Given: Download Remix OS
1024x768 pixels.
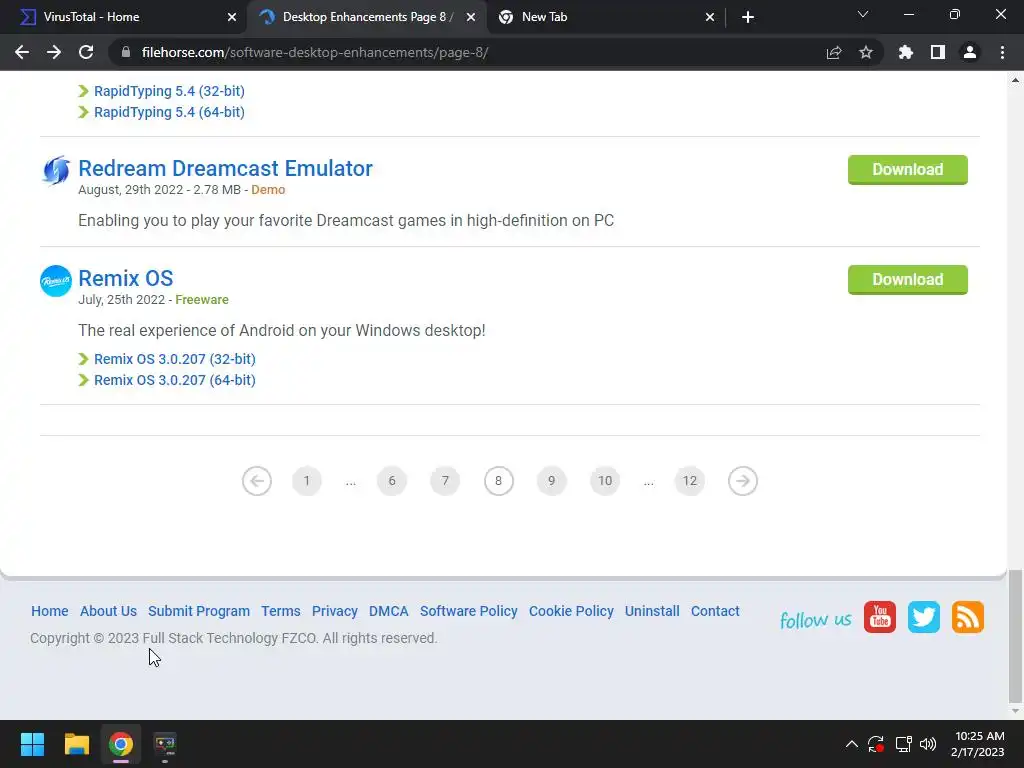Looking at the screenshot, I should pyautogui.click(x=908, y=280).
